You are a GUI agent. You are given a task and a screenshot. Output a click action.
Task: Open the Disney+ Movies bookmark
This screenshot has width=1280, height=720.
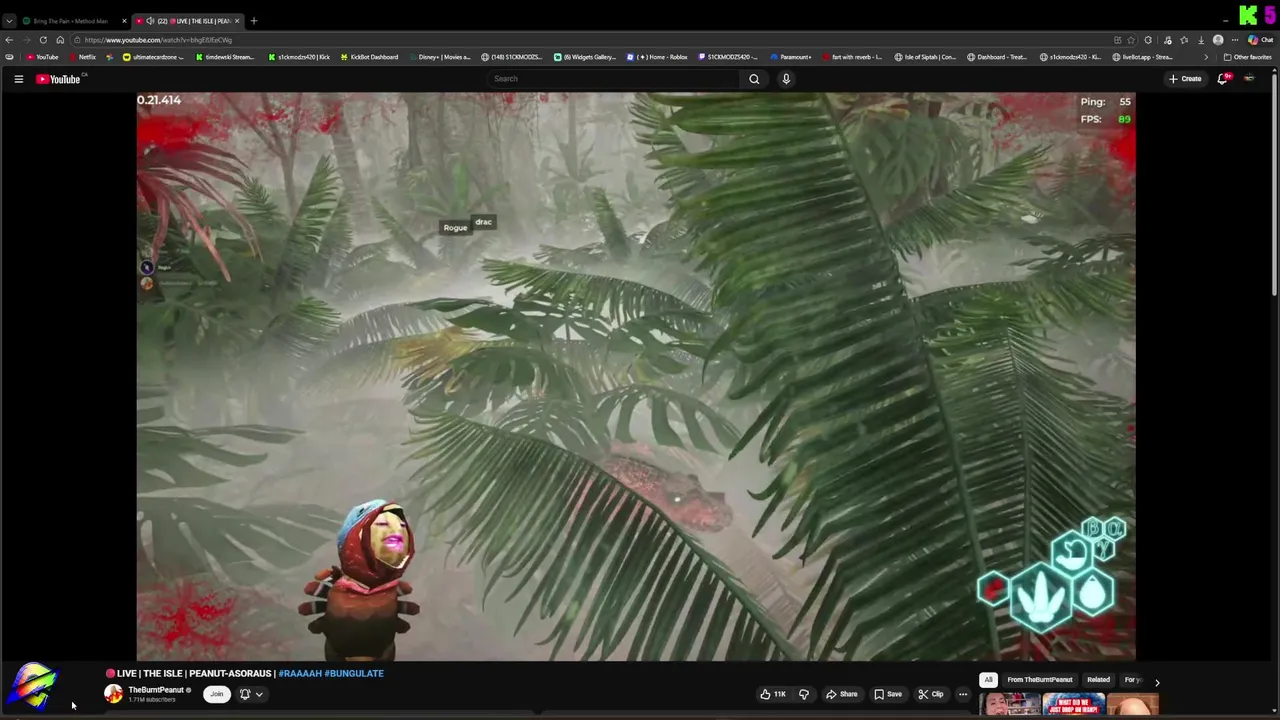click(439, 57)
